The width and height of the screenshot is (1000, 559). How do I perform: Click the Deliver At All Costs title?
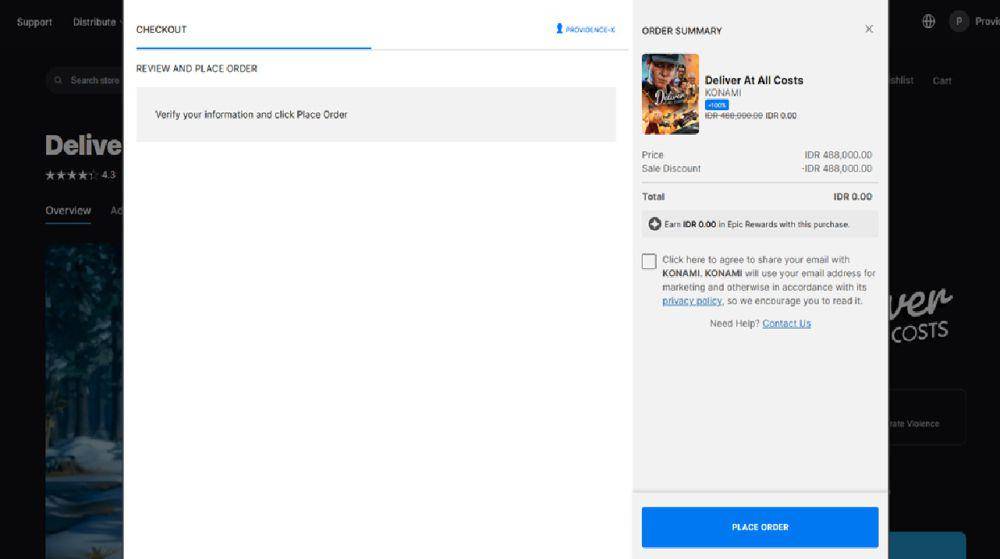click(x=754, y=80)
